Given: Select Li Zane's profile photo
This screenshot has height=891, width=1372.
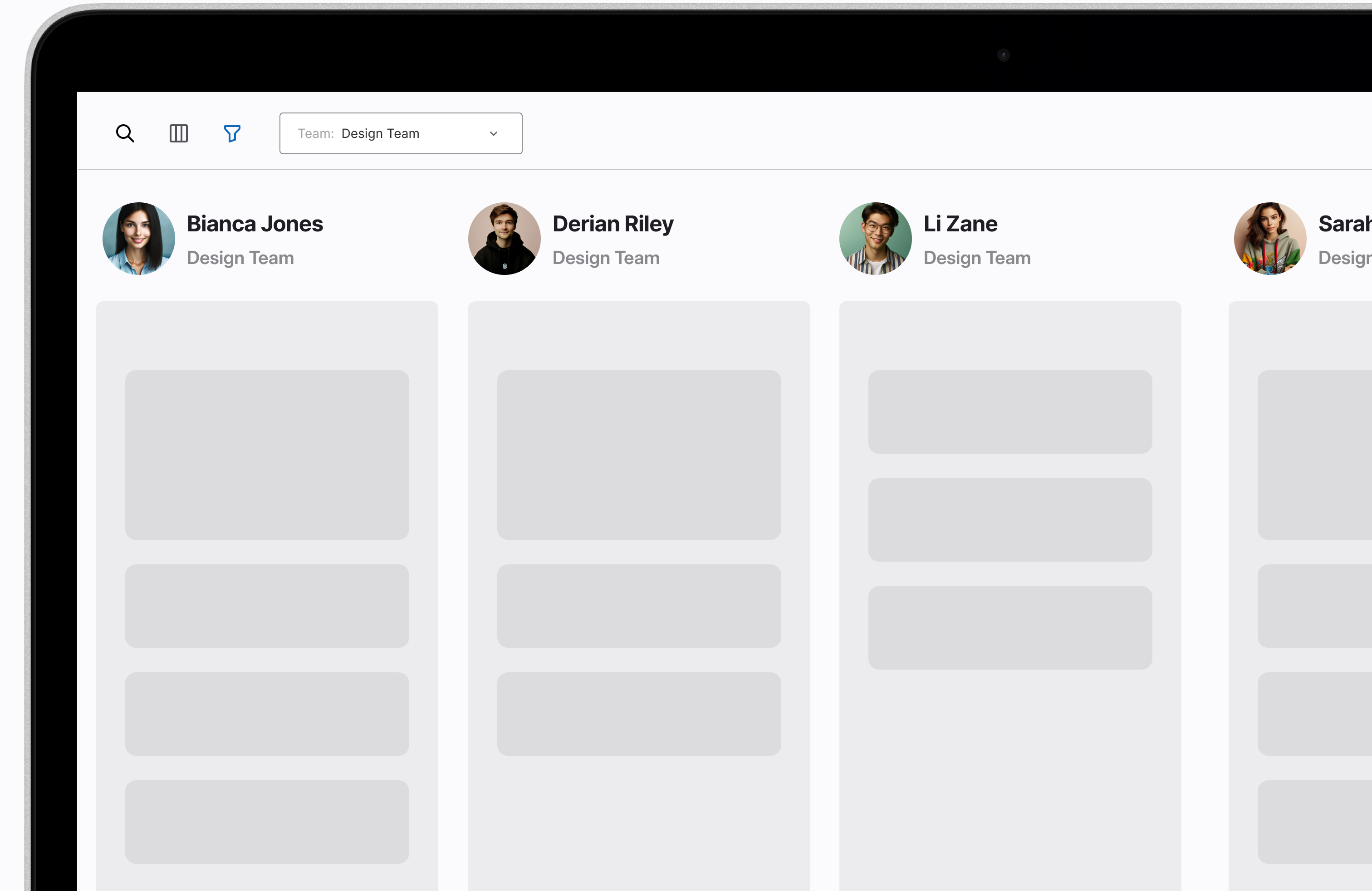Looking at the screenshot, I should (x=876, y=239).
